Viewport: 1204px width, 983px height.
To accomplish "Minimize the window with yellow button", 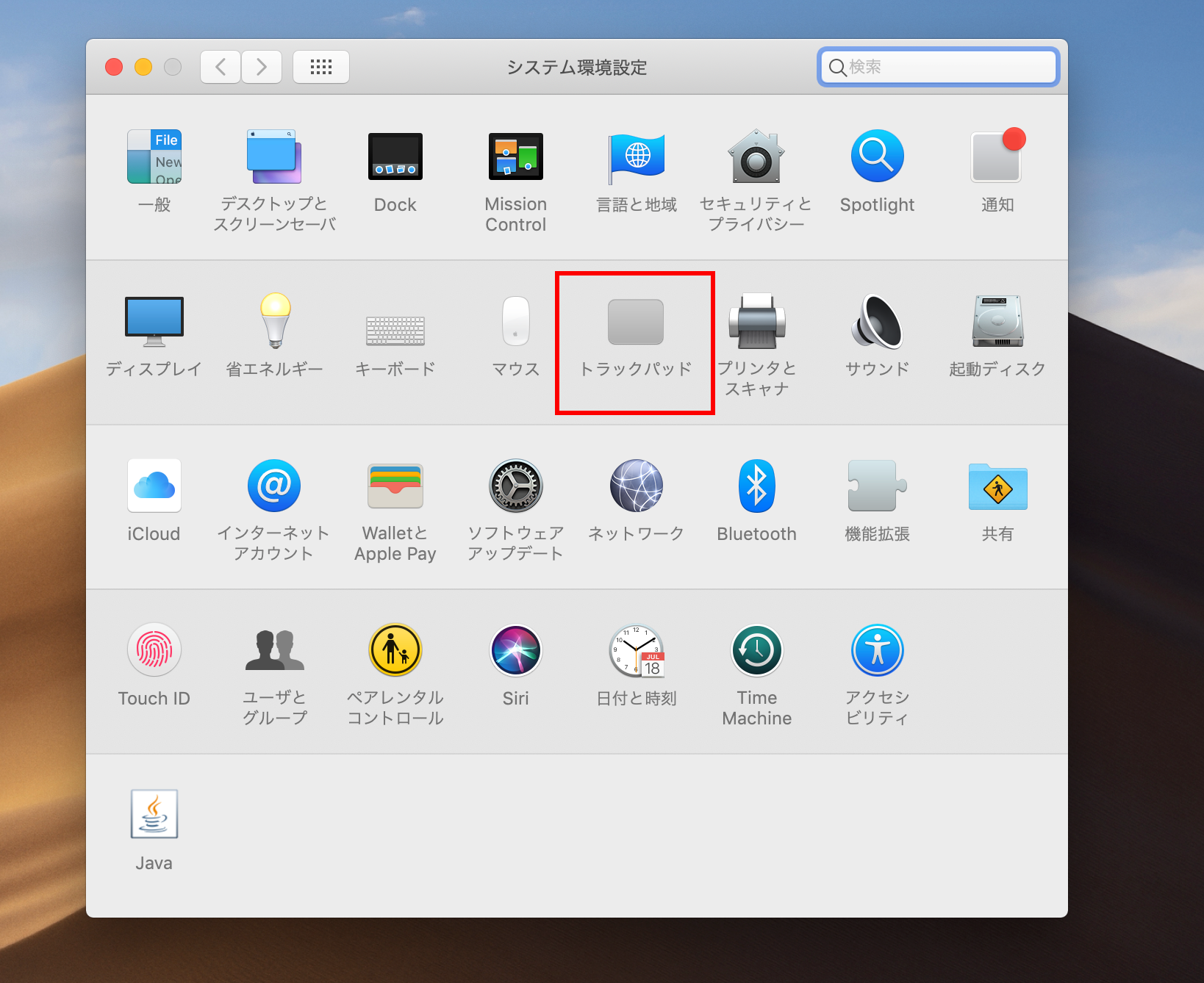I will point(143,67).
